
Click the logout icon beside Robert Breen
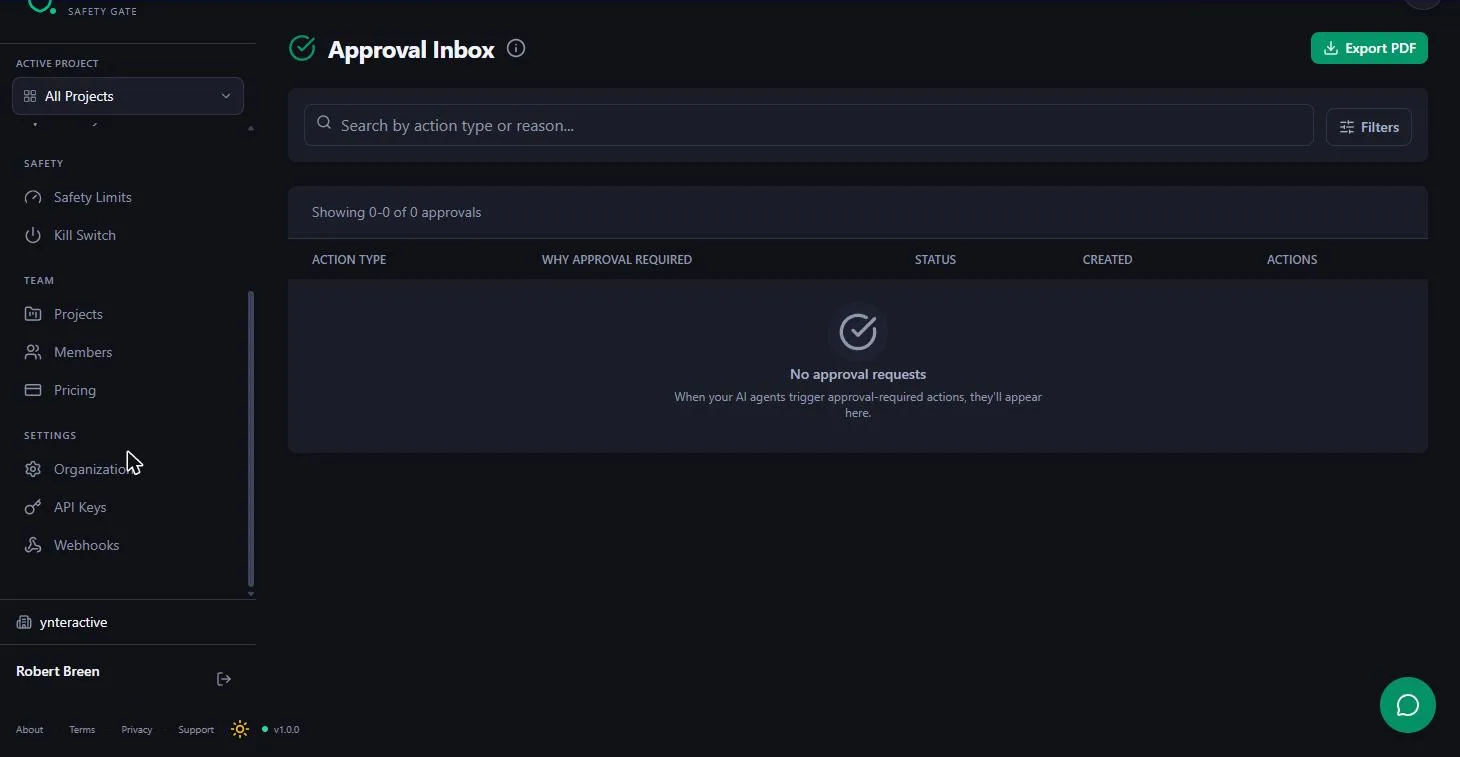click(224, 679)
